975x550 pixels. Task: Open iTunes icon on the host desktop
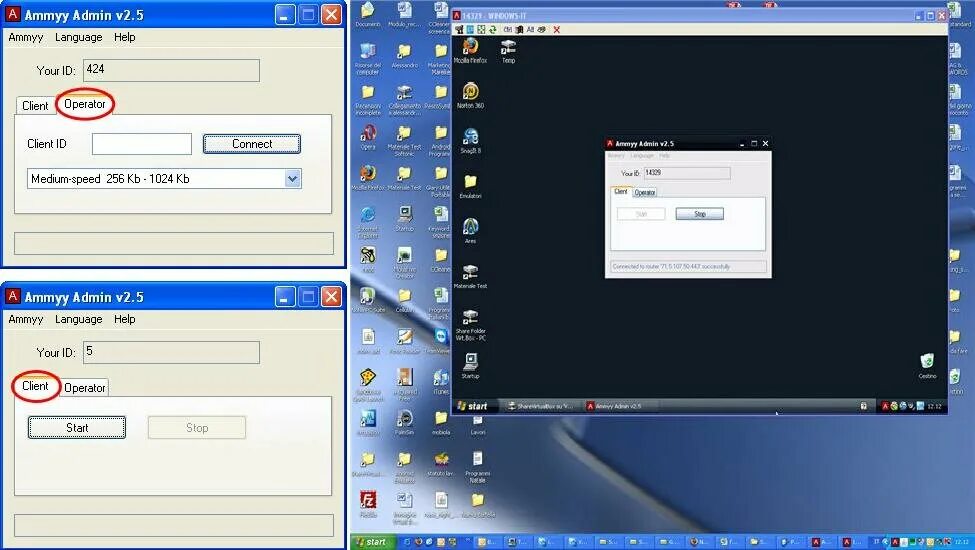click(x=441, y=382)
